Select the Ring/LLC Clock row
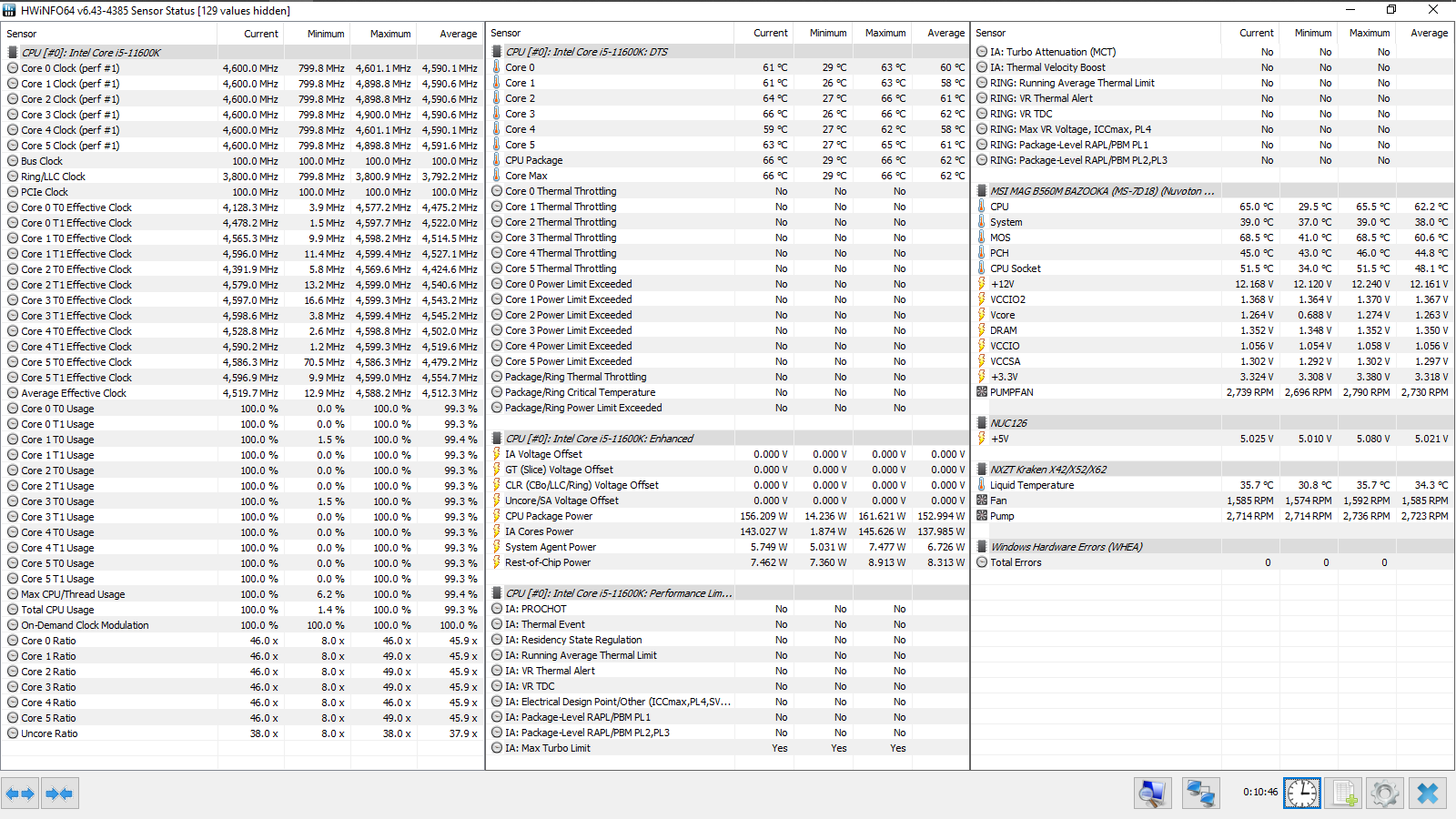Viewport: 1456px width, 819px height. click(x=242, y=177)
